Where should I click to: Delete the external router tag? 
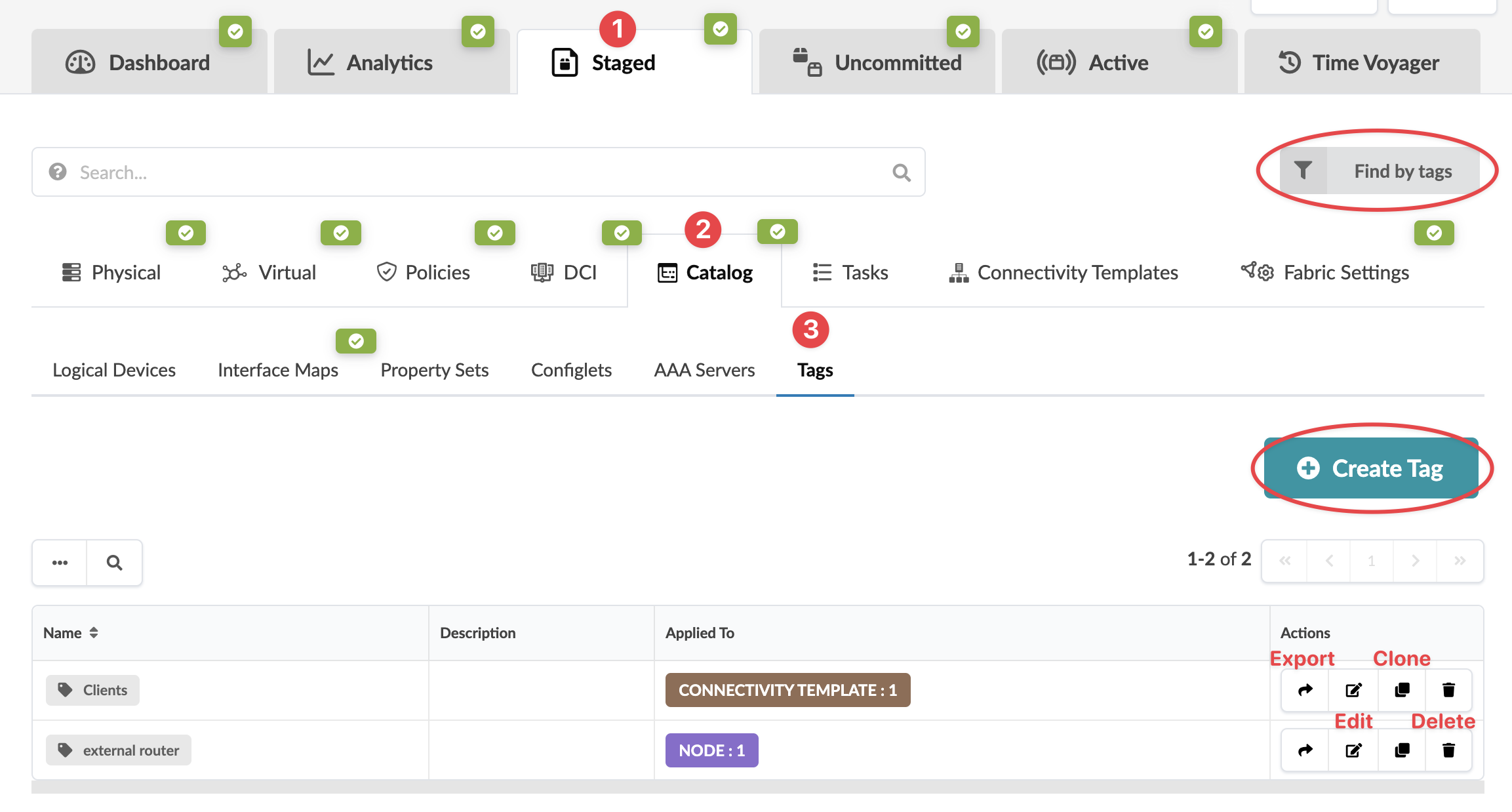(1449, 750)
